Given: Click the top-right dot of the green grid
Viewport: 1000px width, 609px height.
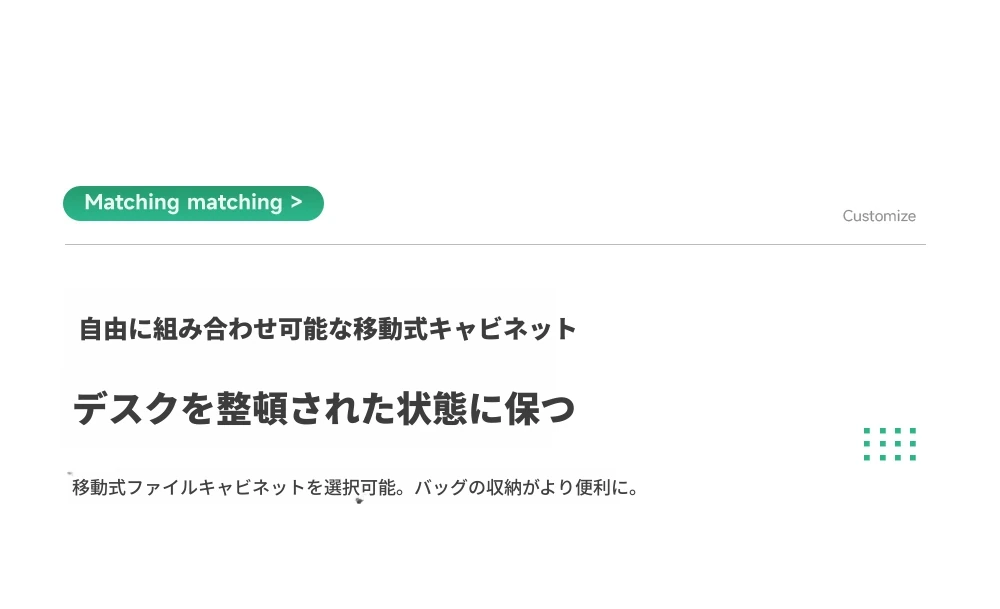Looking at the screenshot, I should pos(913,430).
